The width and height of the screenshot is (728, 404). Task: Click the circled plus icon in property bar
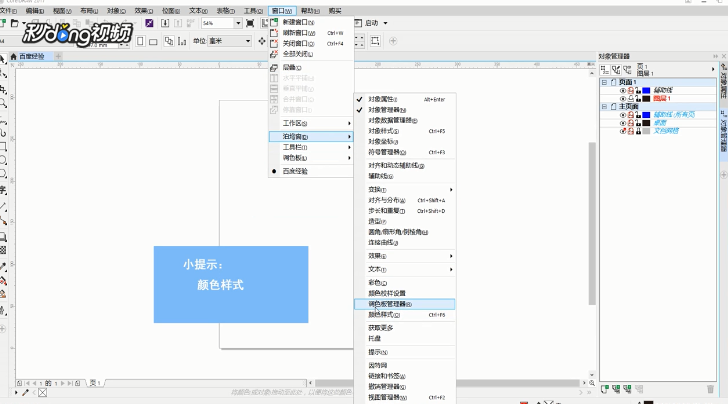(x=393, y=41)
